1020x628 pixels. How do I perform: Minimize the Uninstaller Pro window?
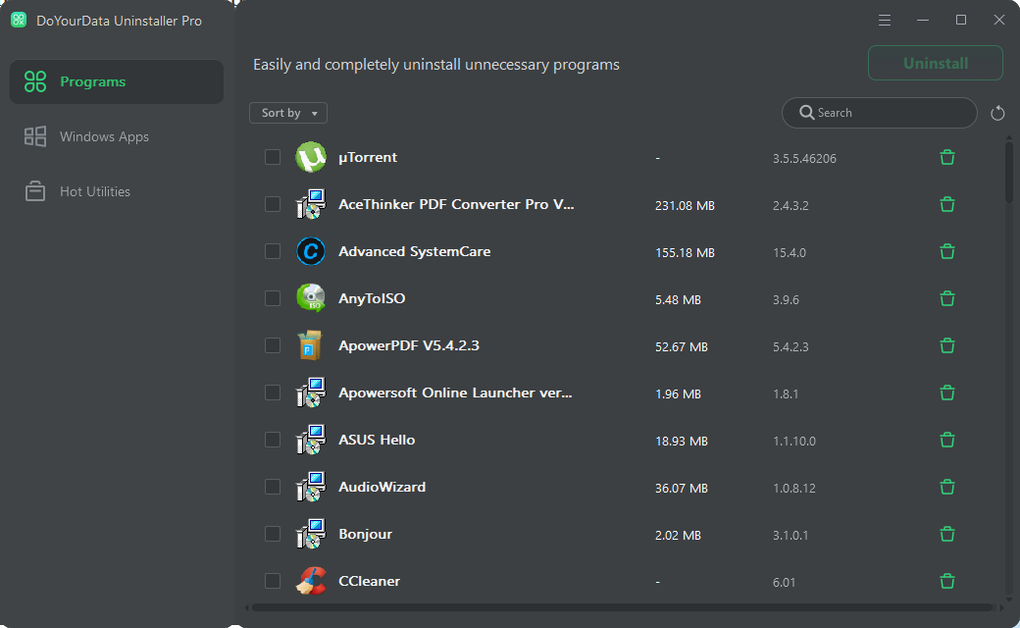tap(922, 20)
